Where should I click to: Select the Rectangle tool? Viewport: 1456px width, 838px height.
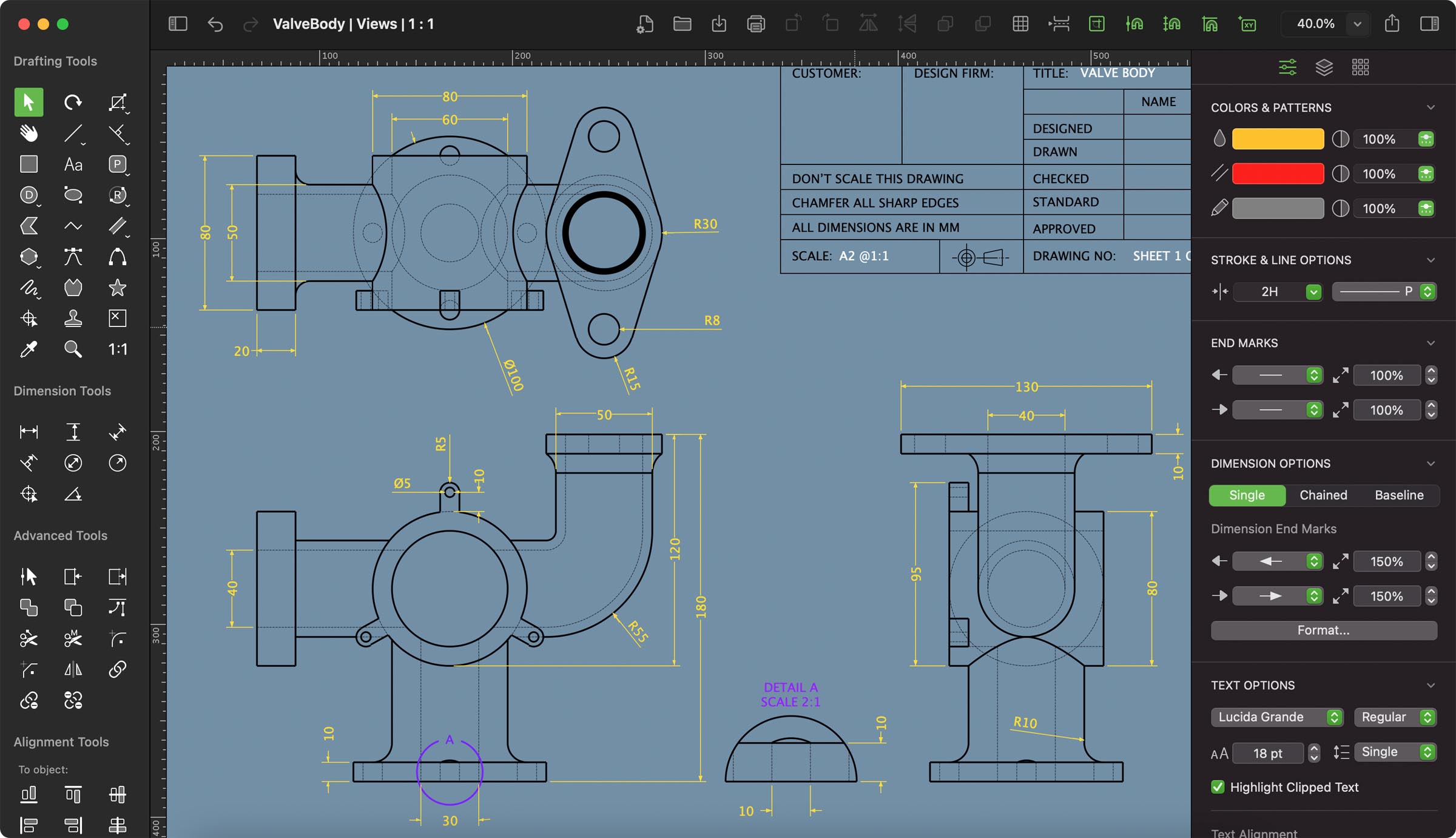[x=28, y=164]
